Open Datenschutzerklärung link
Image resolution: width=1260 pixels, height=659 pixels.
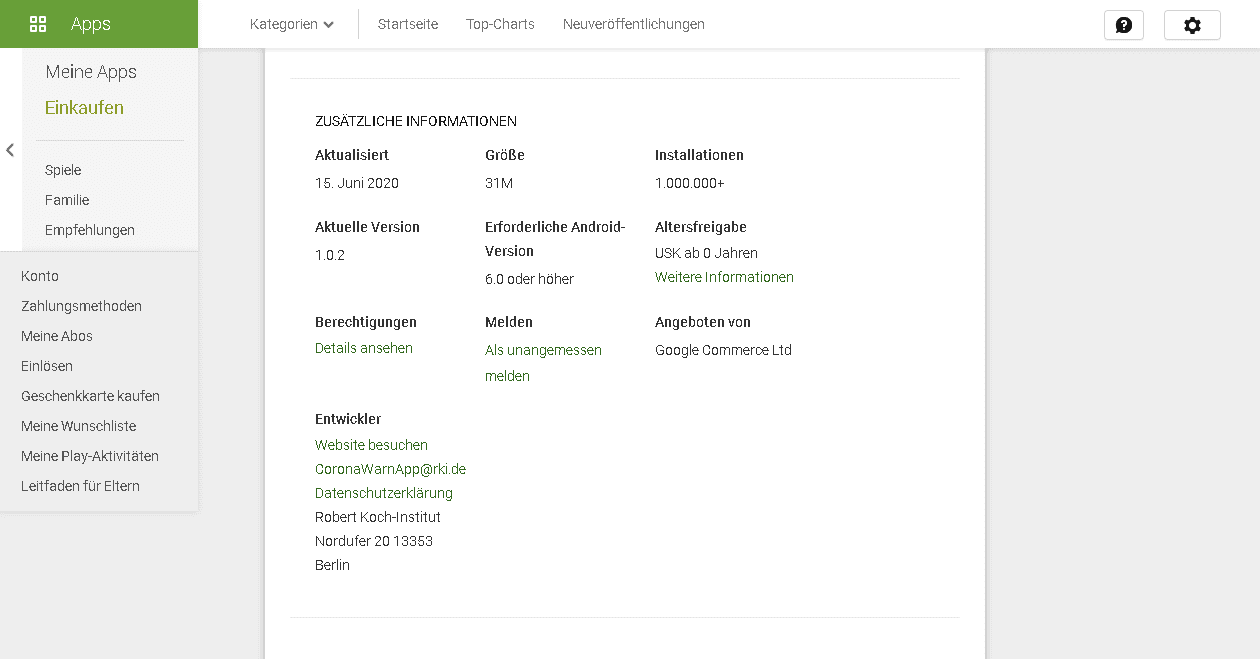(x=384, y=493)
